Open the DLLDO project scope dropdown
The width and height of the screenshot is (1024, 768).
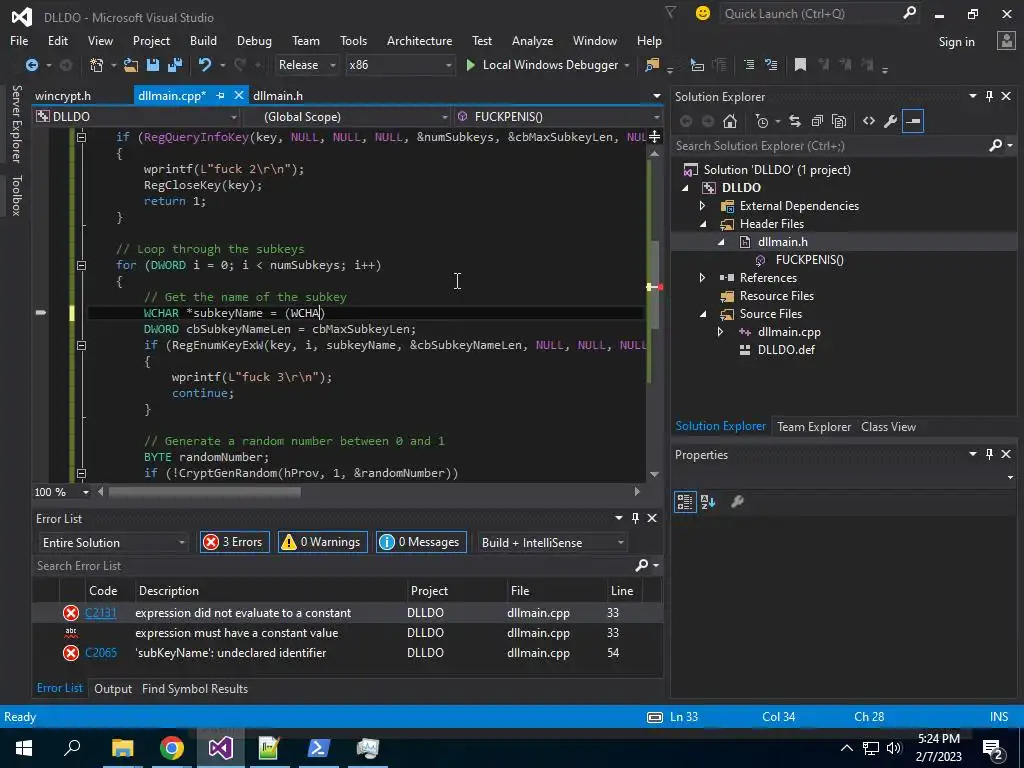point(137,117)
